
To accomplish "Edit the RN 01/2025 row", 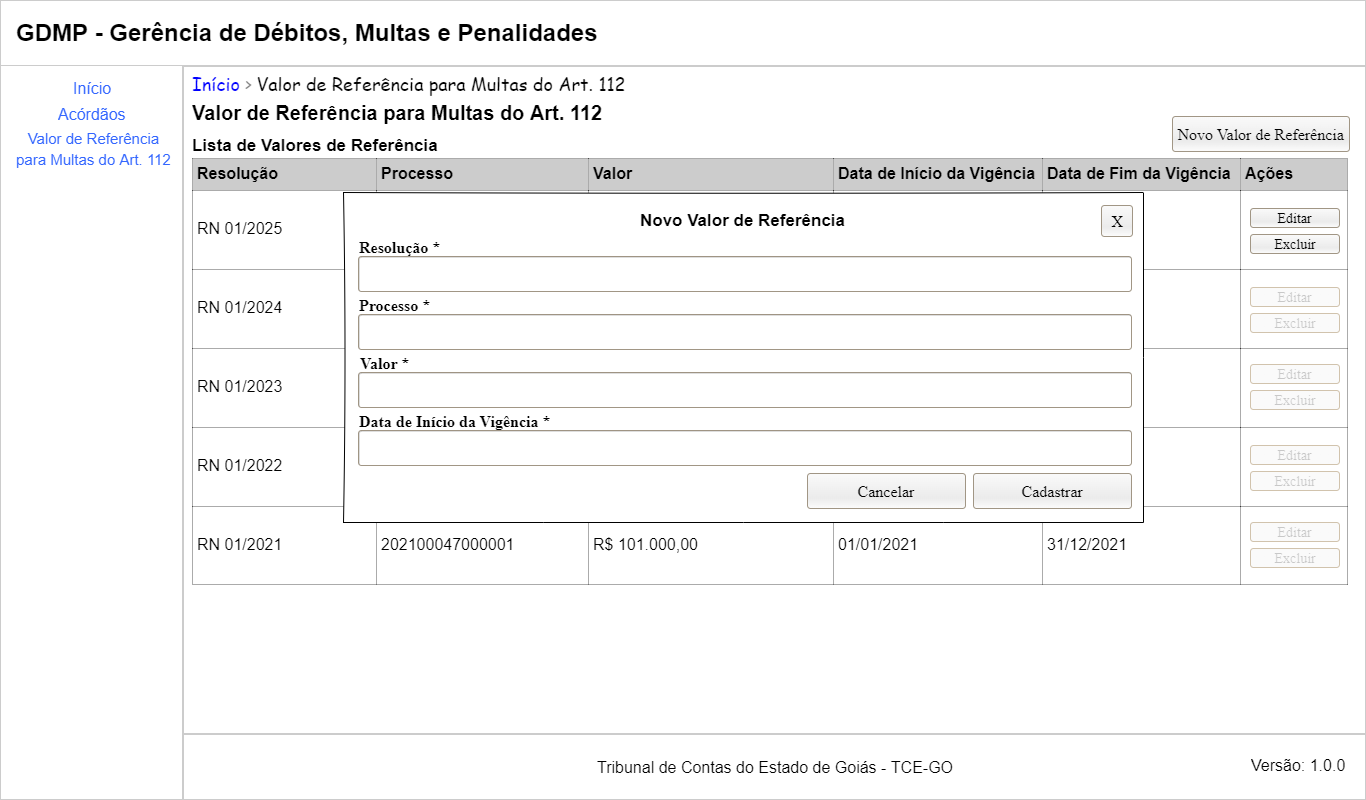I will (x=1294, y=218).
